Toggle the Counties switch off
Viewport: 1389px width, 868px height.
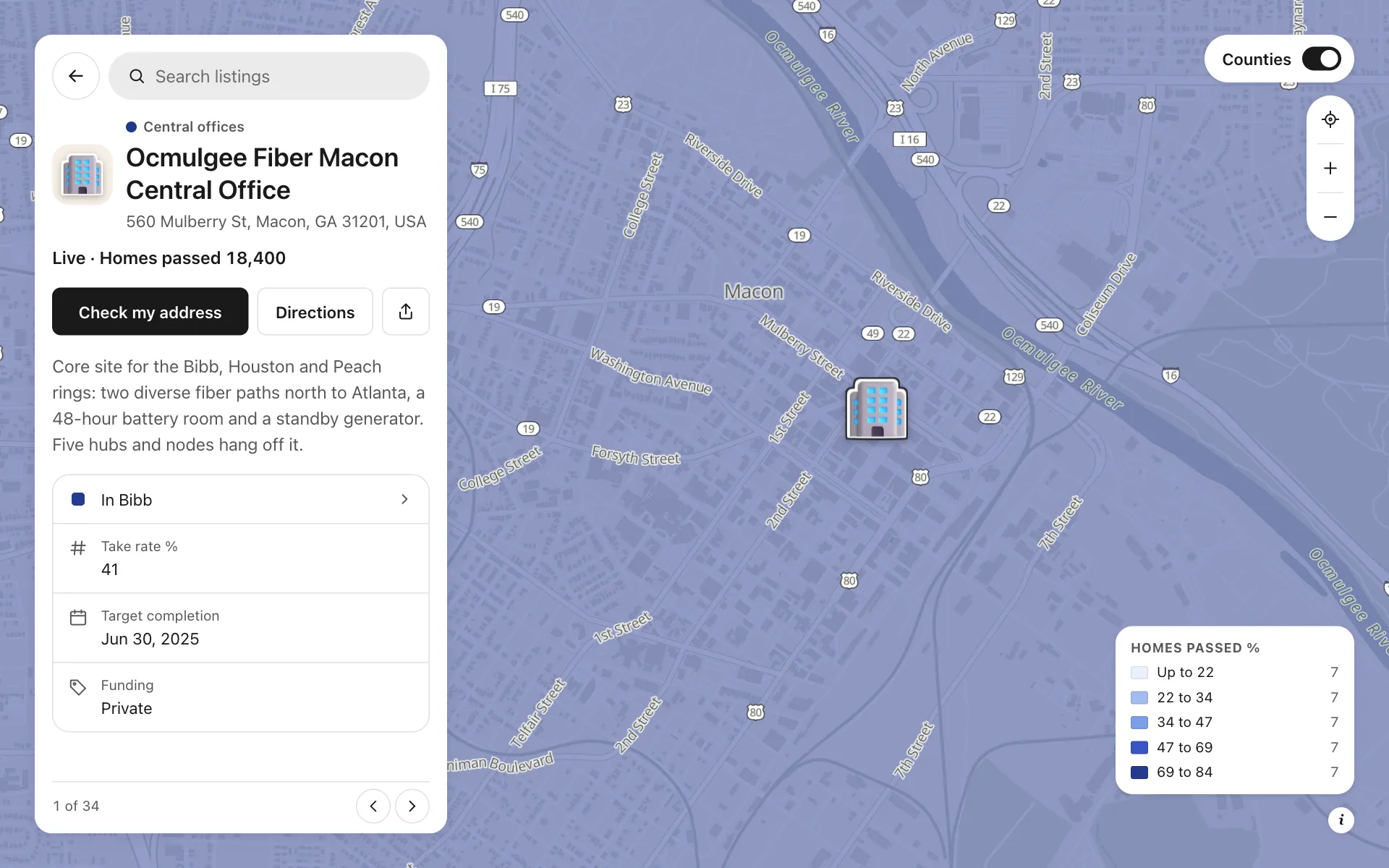point(1321,59)
